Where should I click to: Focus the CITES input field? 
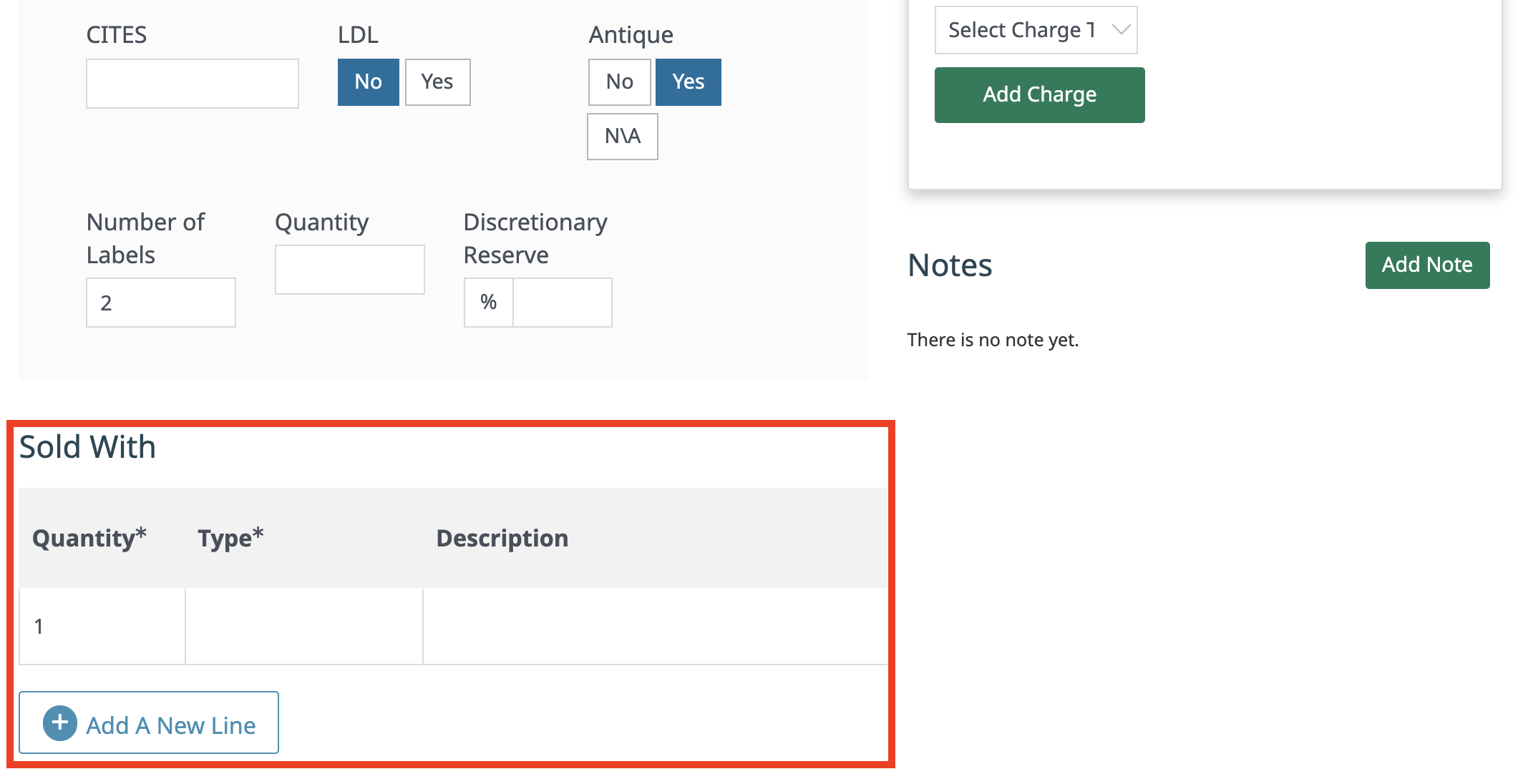point(193,84)
